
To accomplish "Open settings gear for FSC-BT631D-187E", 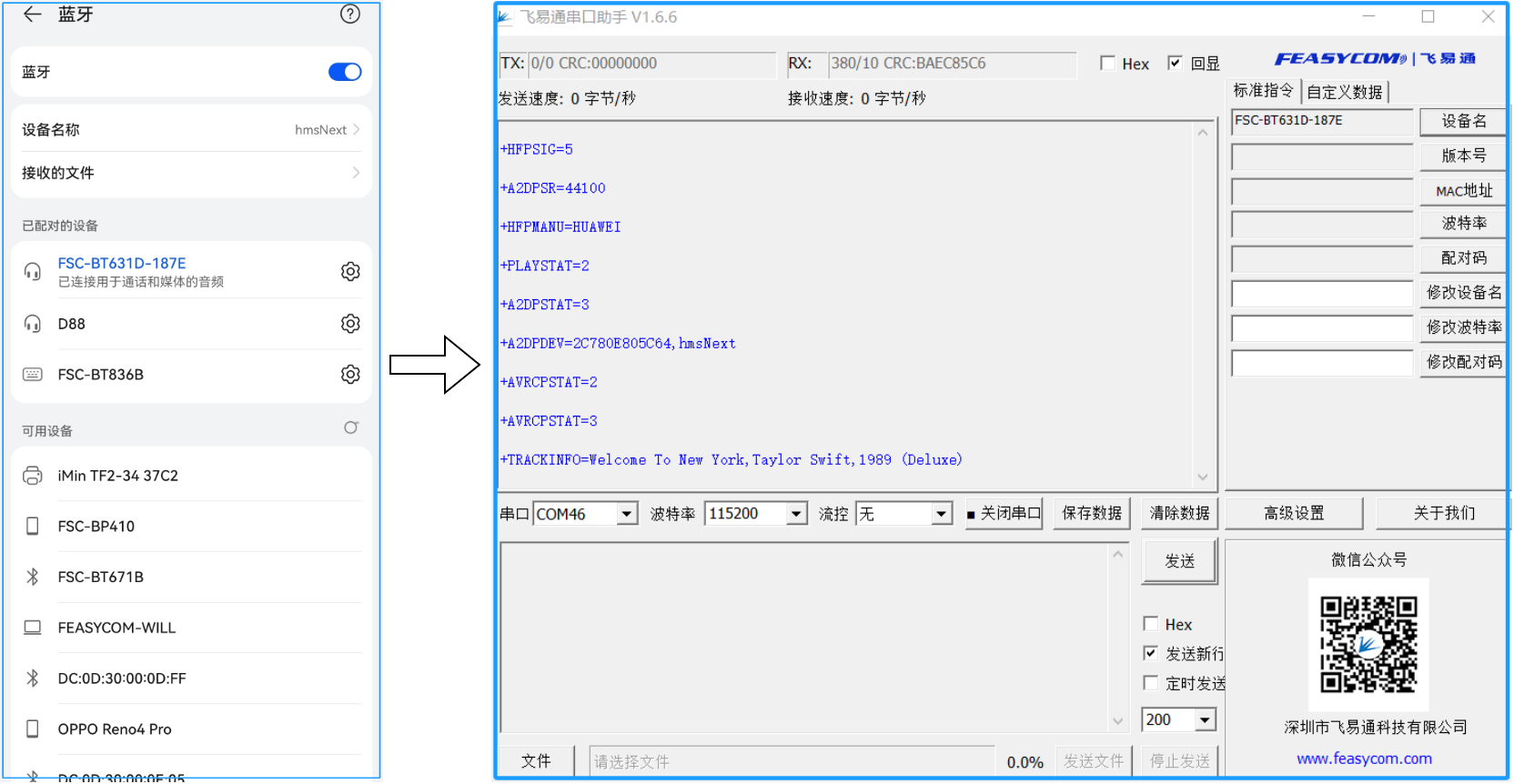I will coord(350,271).
